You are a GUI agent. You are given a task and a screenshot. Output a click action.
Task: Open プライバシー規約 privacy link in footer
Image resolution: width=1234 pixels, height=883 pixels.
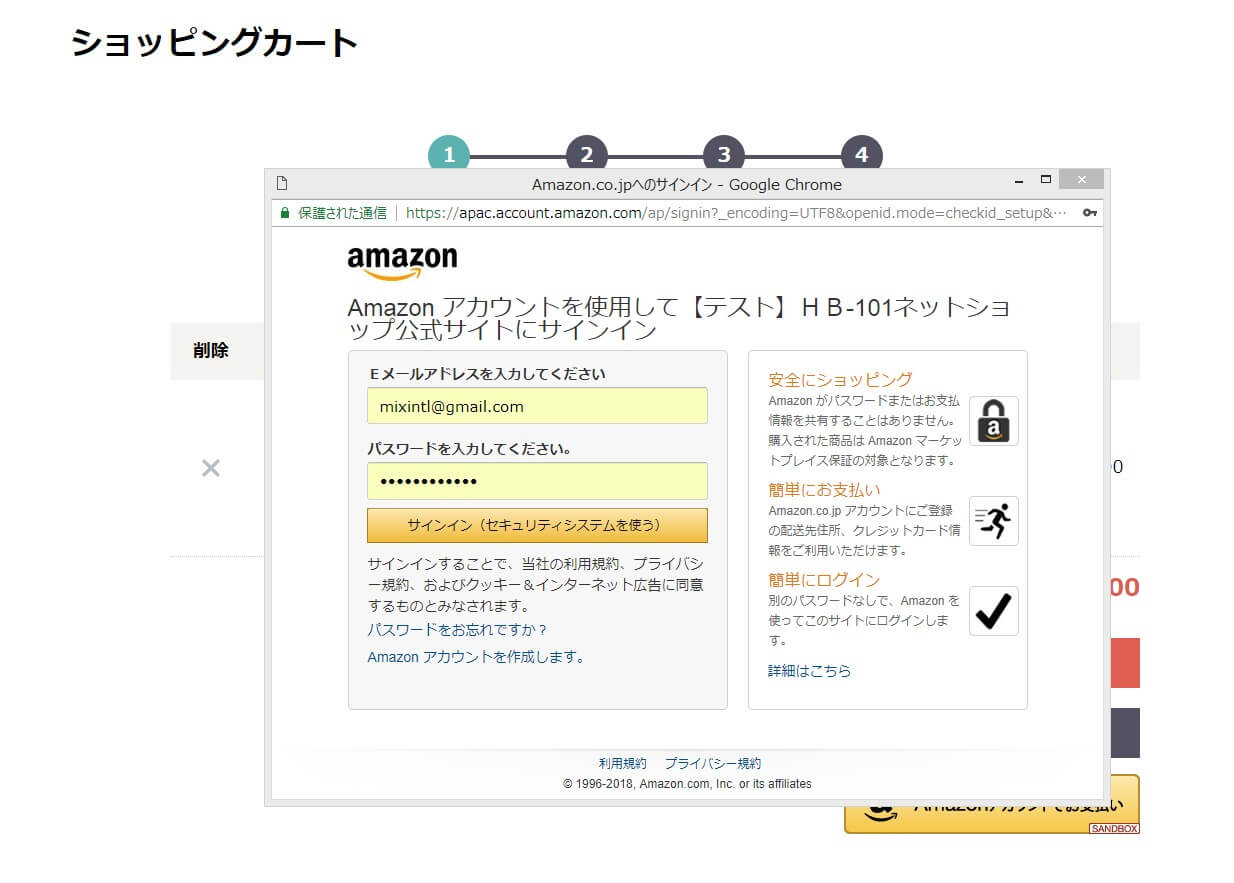pos(713,763)
